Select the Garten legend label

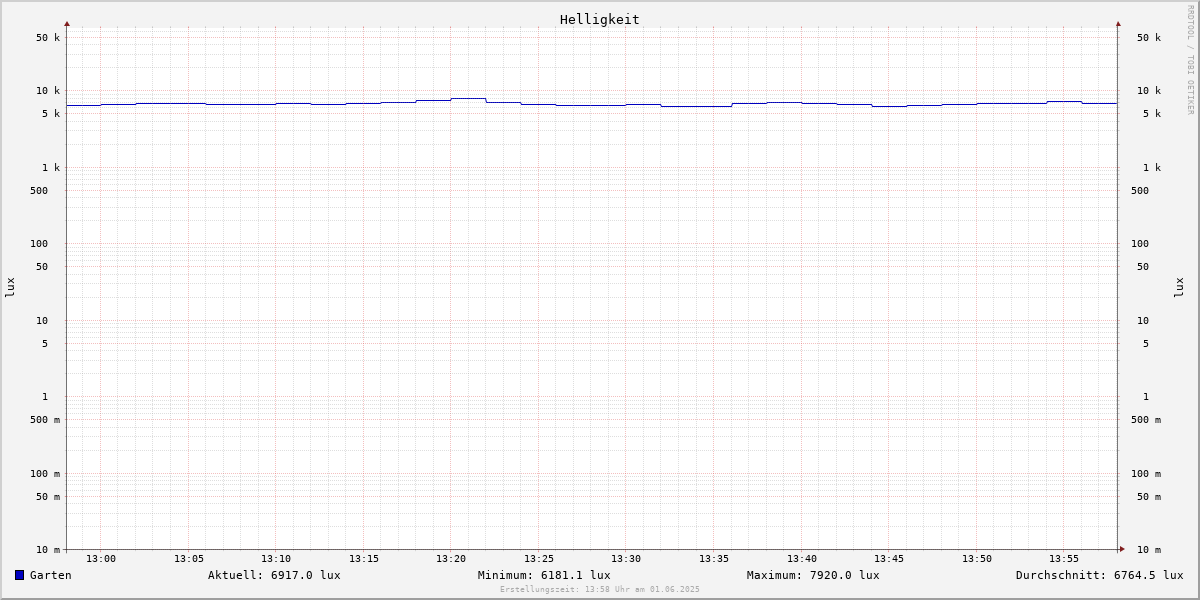51,575
